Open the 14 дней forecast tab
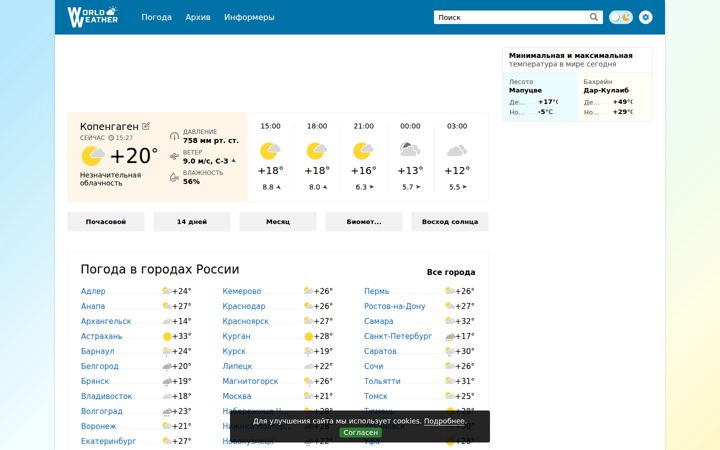The image size is (720, 450). (x=192, y=222)
